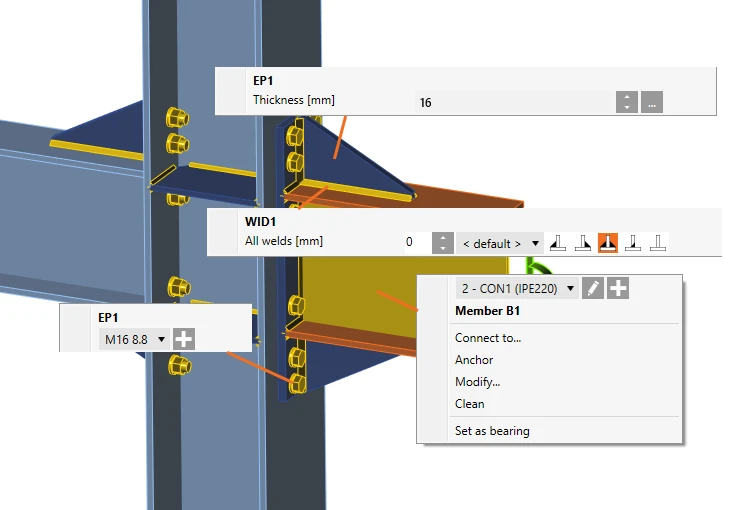This screenshot has height=510, width=737.
Task: Click the plus icon next to CON1 dropdown
Action: 618,288
